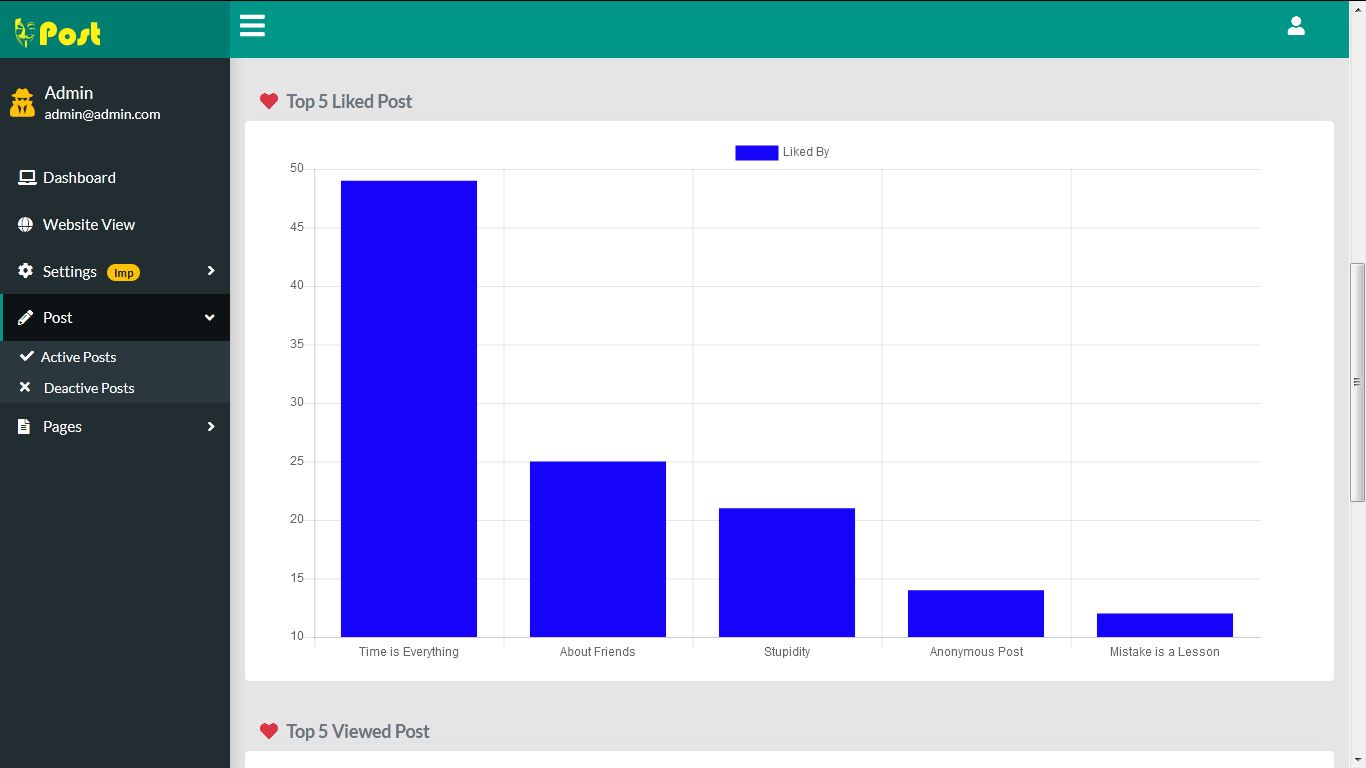
Task: Click the pencil icon beside Post
Action: pyautogui.click(x=25, y=317)
